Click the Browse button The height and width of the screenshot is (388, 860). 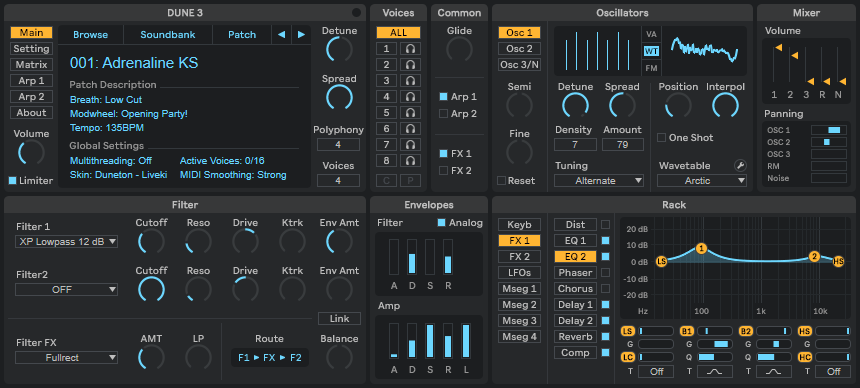tap(90, 35)
